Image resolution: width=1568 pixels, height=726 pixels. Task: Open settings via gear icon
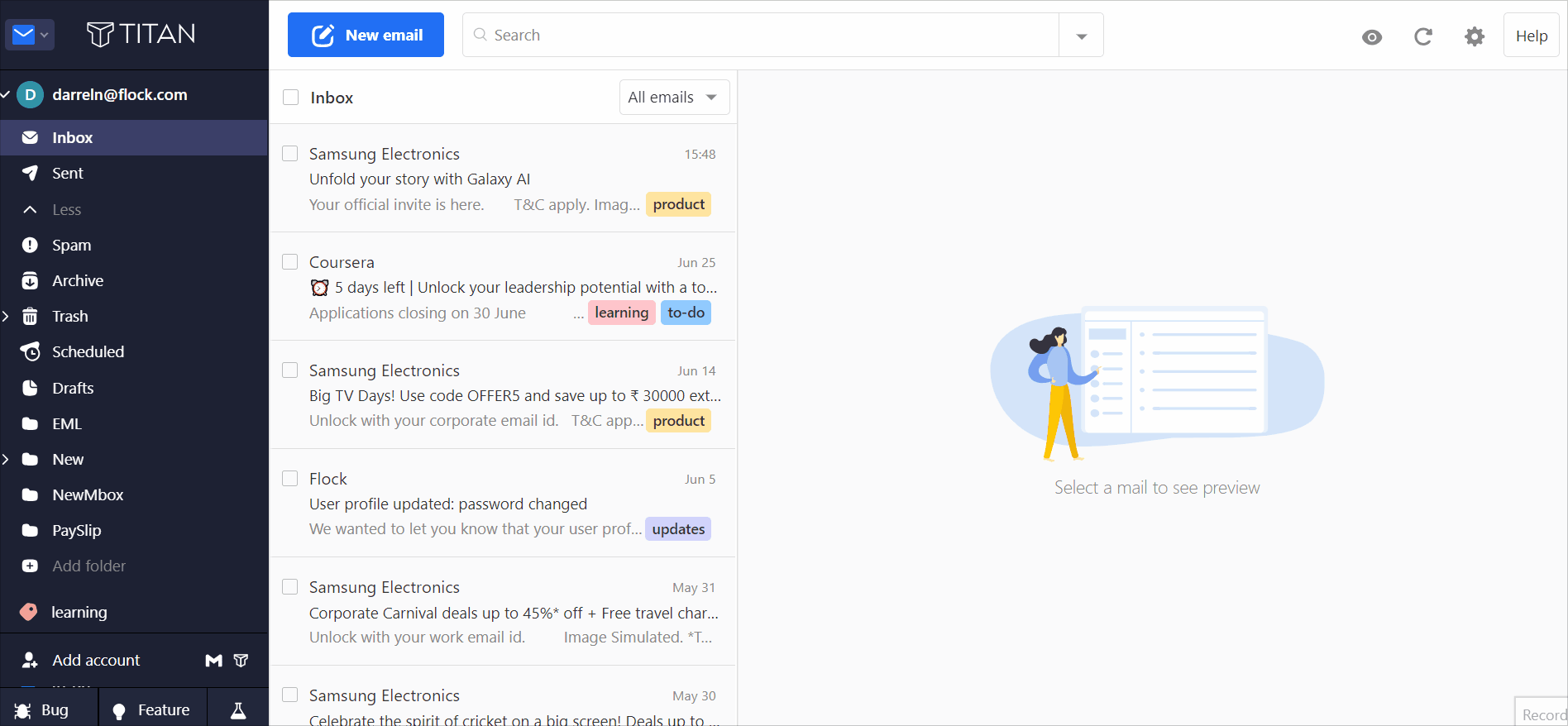pyautogui.click(x=1475, y=36)
